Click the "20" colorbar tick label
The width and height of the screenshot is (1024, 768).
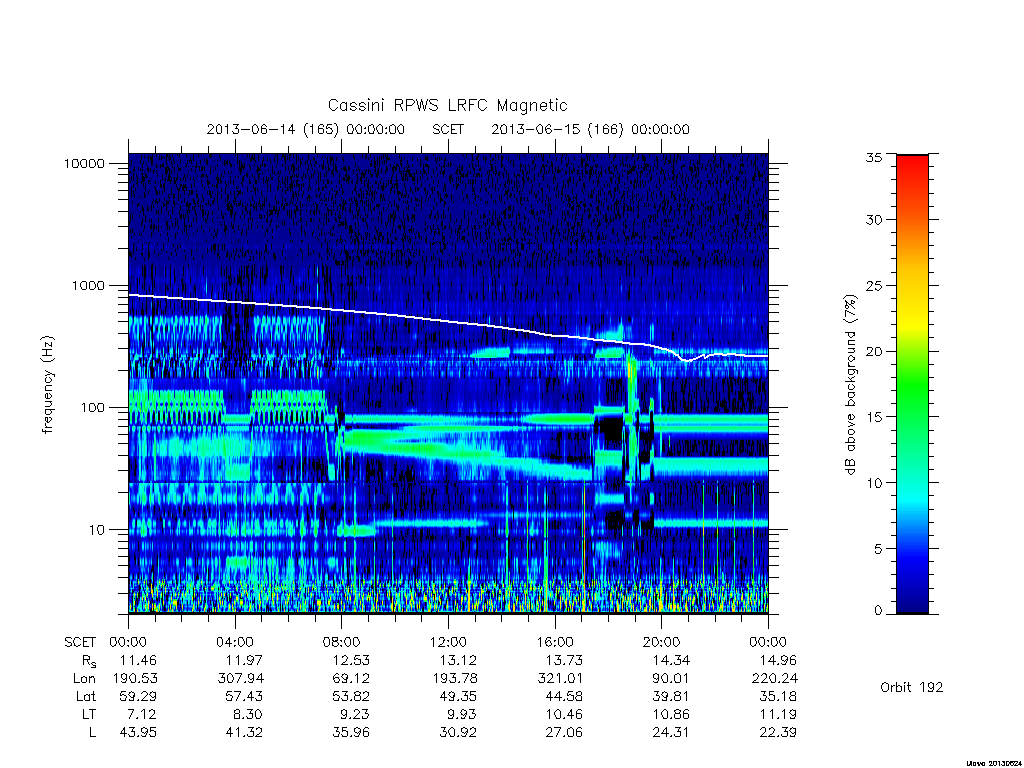874,351
